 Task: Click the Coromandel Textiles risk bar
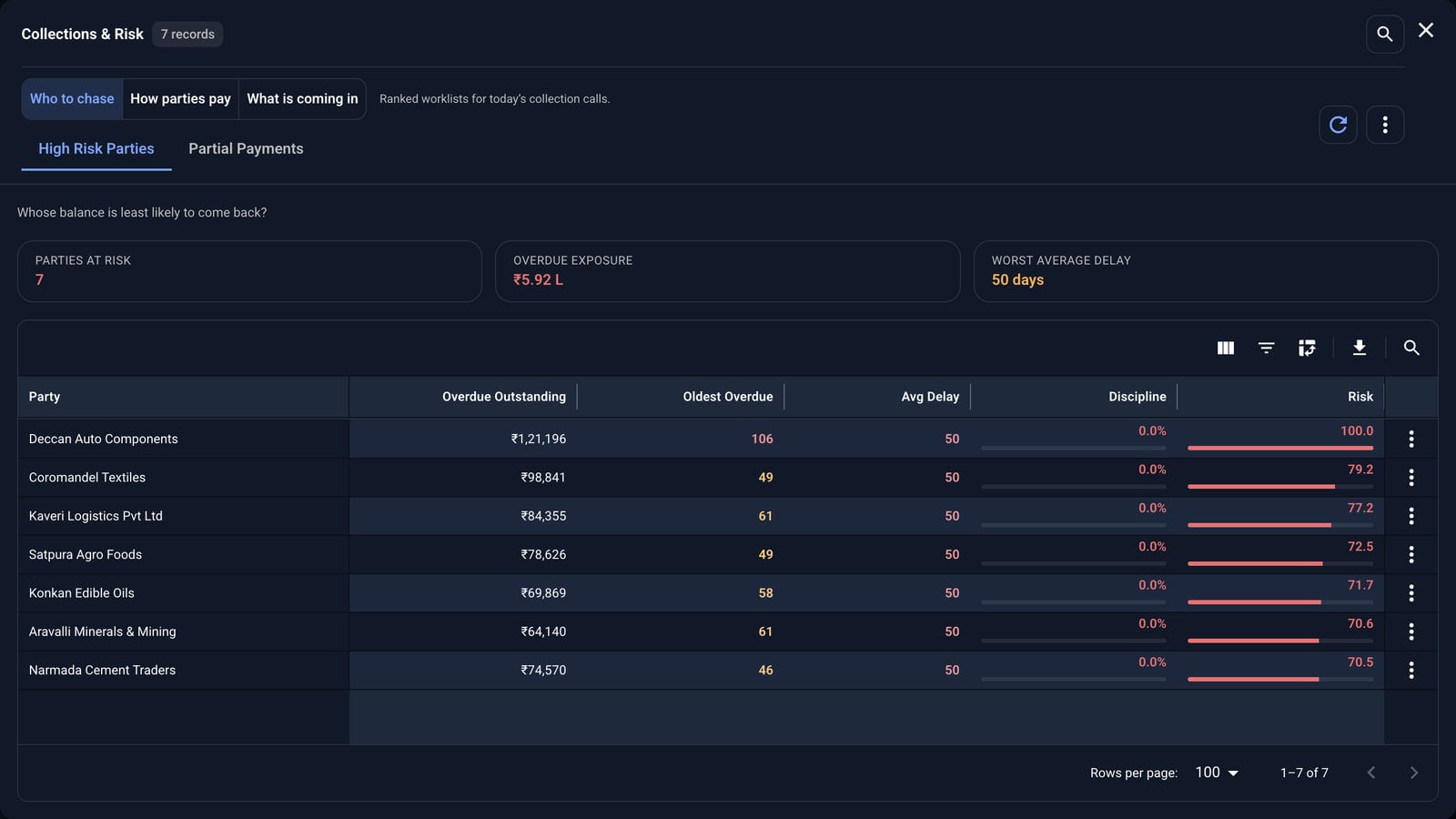point(1280,487)
